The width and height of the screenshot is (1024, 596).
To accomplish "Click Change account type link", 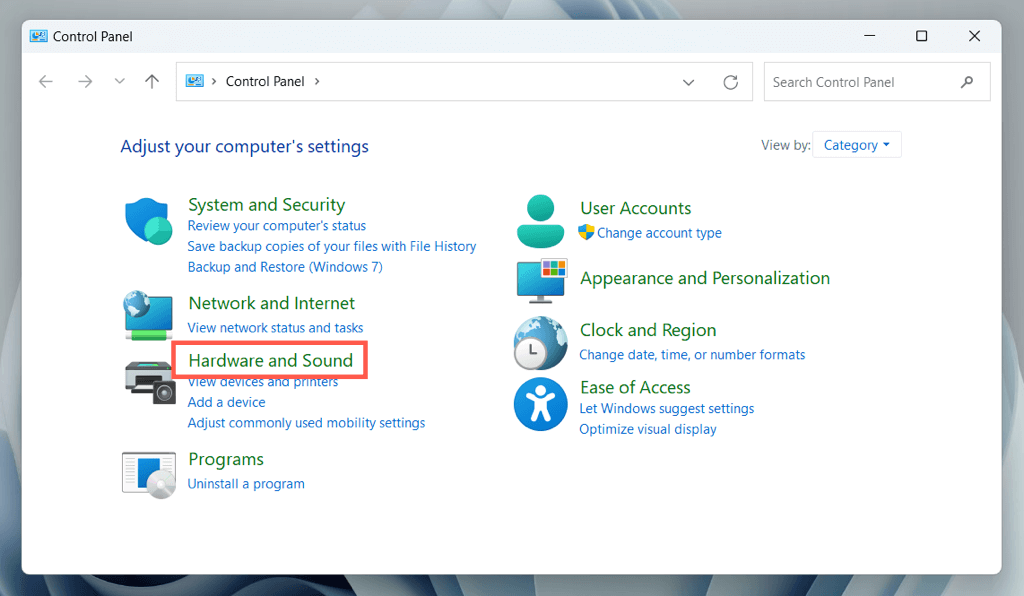I will tap(659, 233).
